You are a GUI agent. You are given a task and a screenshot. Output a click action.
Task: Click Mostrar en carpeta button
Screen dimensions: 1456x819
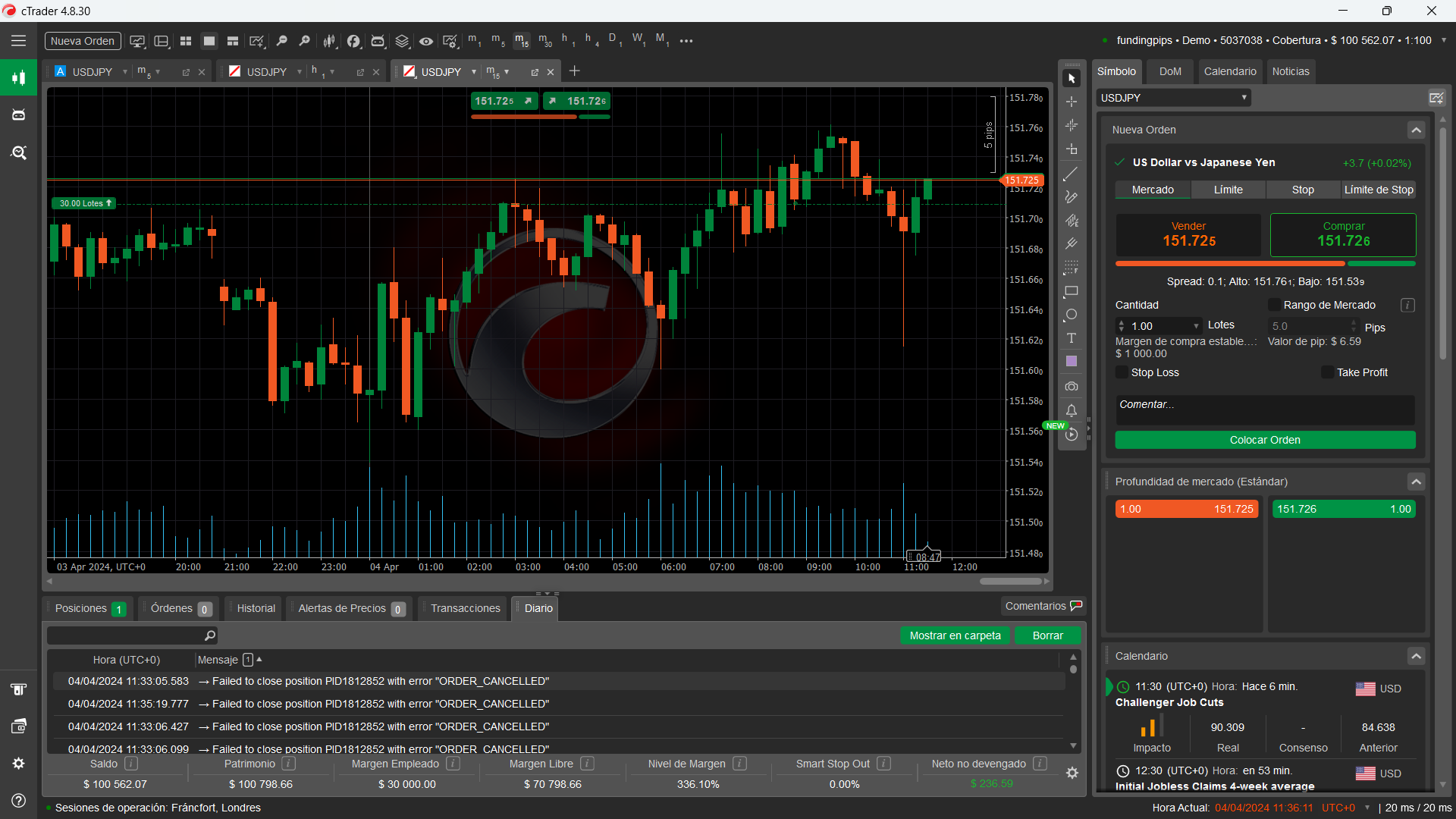pos(955,635)
